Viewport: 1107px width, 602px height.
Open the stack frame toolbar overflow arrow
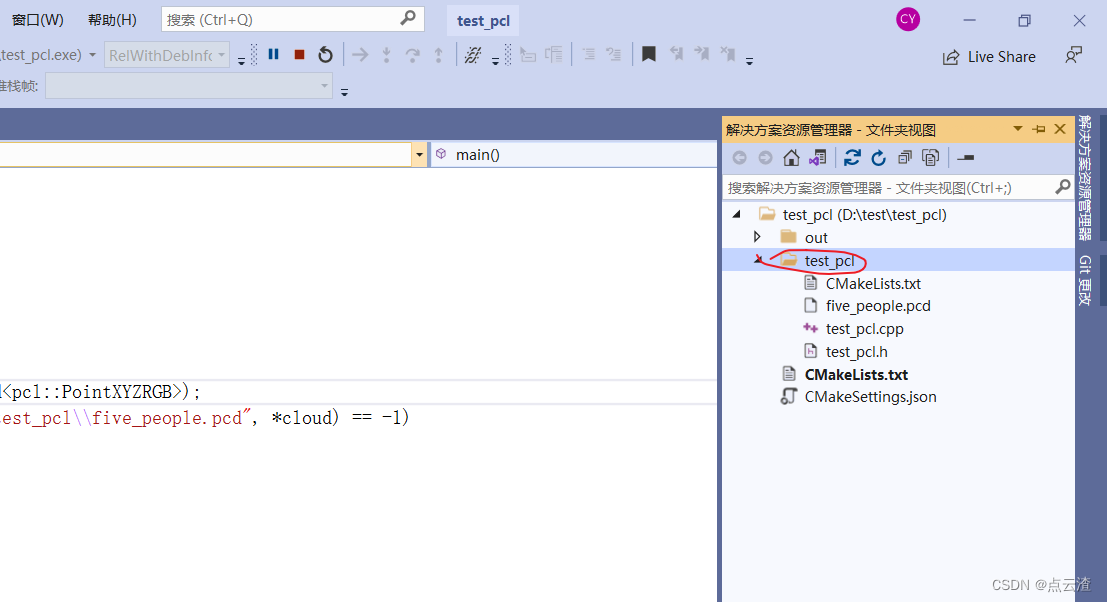coord(345,92)
